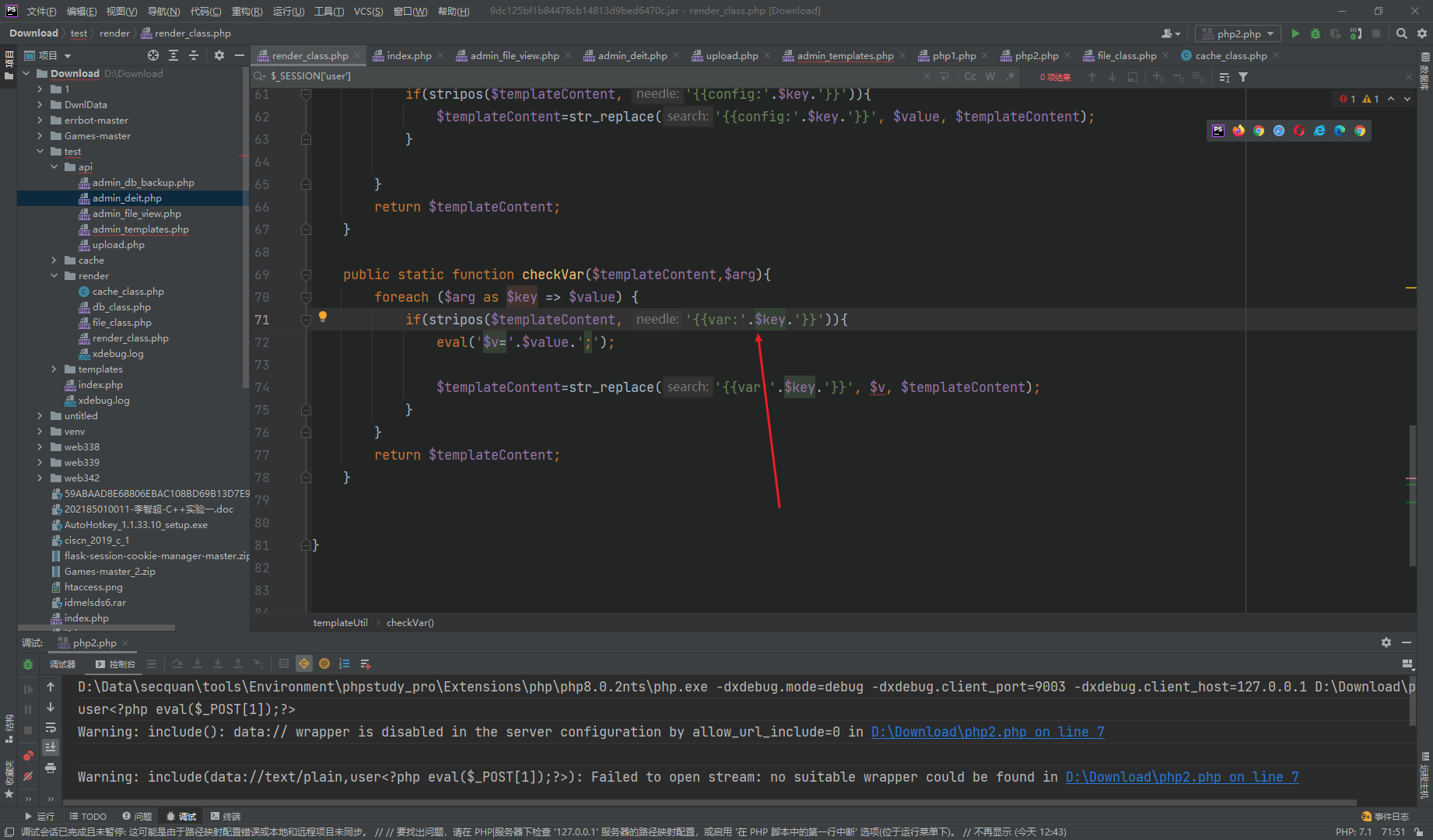Open the user account icon dropdown

tap(1171, 33)
